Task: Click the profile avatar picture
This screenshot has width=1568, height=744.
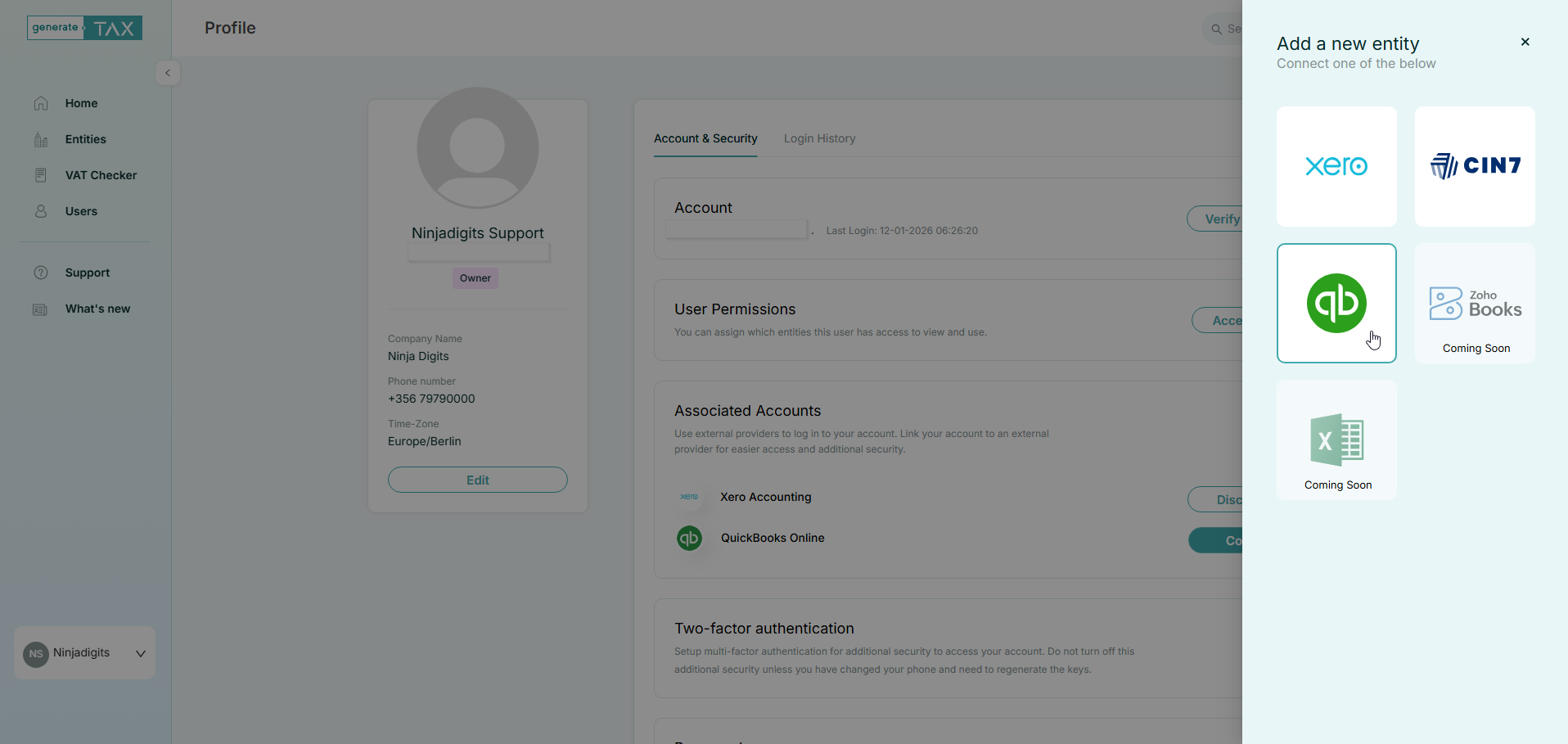Action: coord(477,148)
